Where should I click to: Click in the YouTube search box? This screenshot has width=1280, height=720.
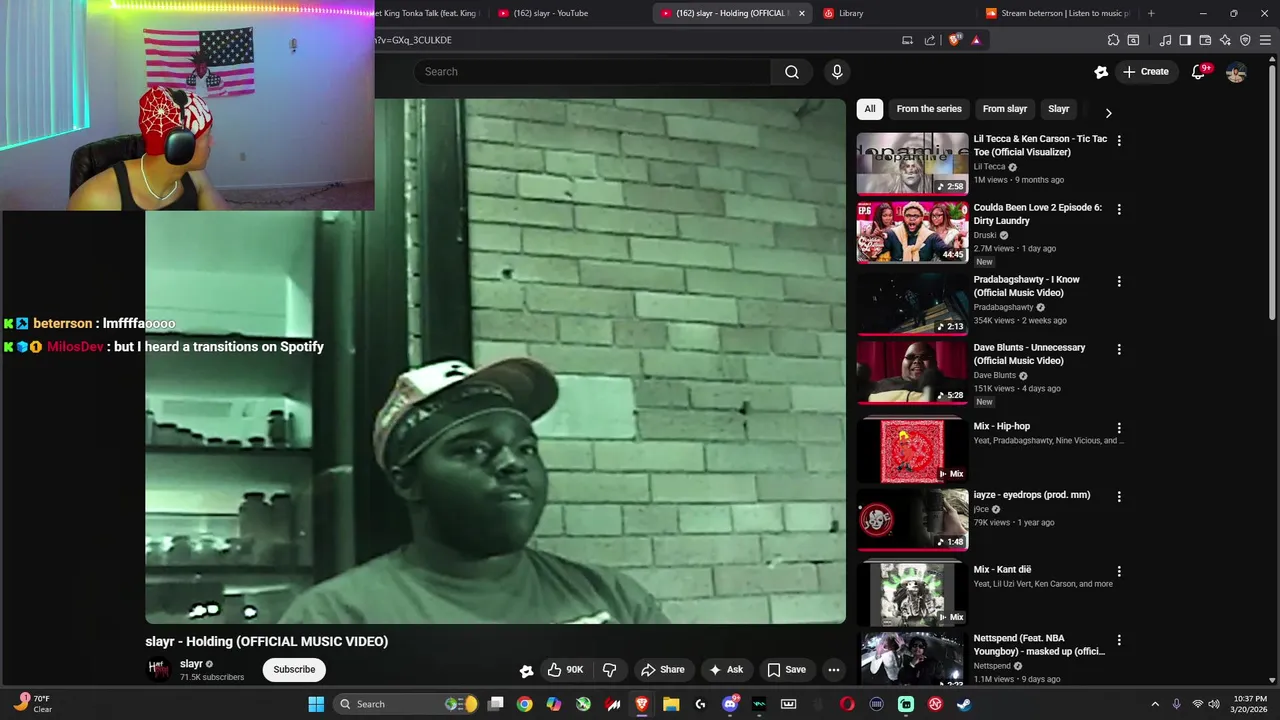point(592,72)
